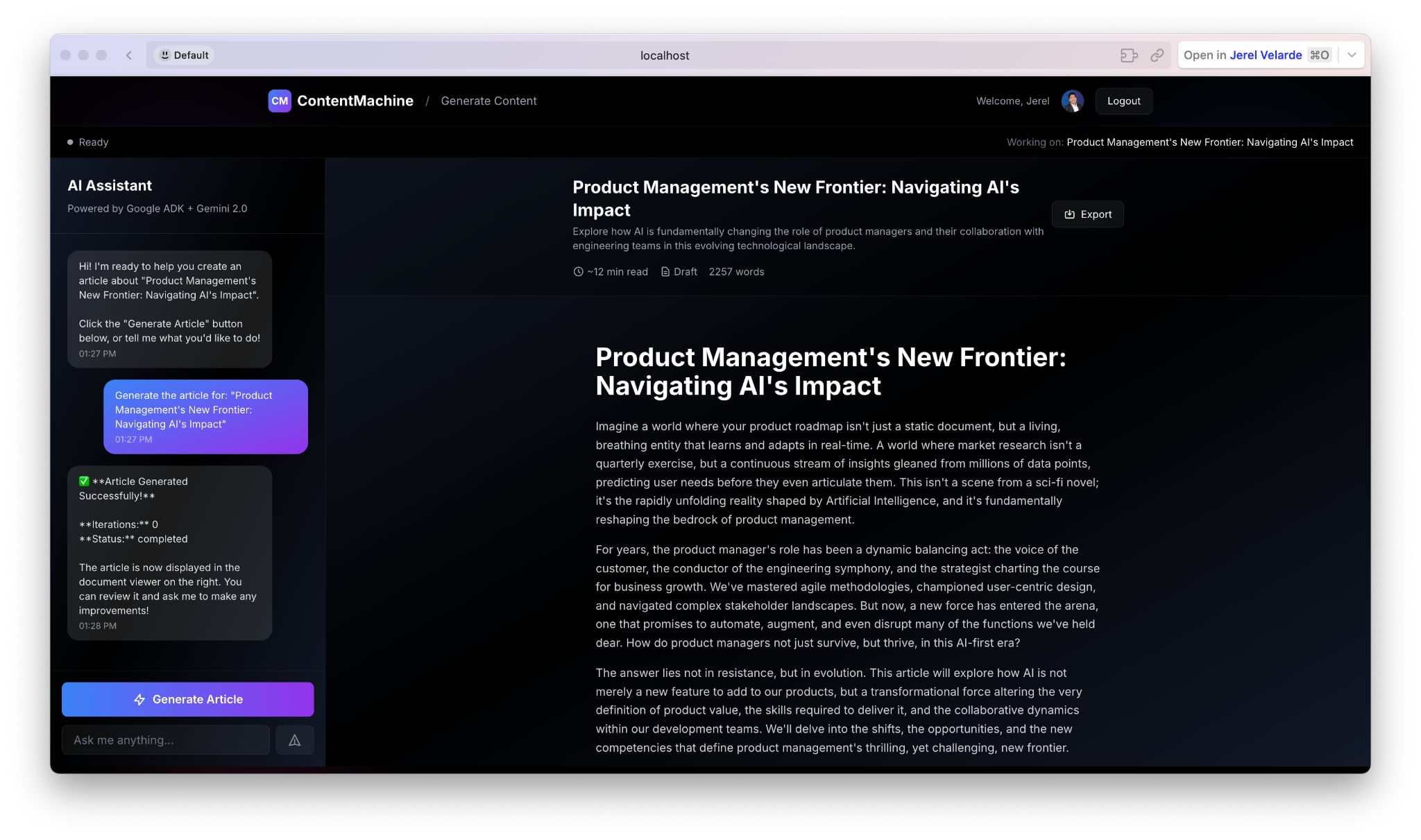This screenshot has height=840, width=1421.
Task: Click the copy link icon in address bar
Action: click(1157, 55)
